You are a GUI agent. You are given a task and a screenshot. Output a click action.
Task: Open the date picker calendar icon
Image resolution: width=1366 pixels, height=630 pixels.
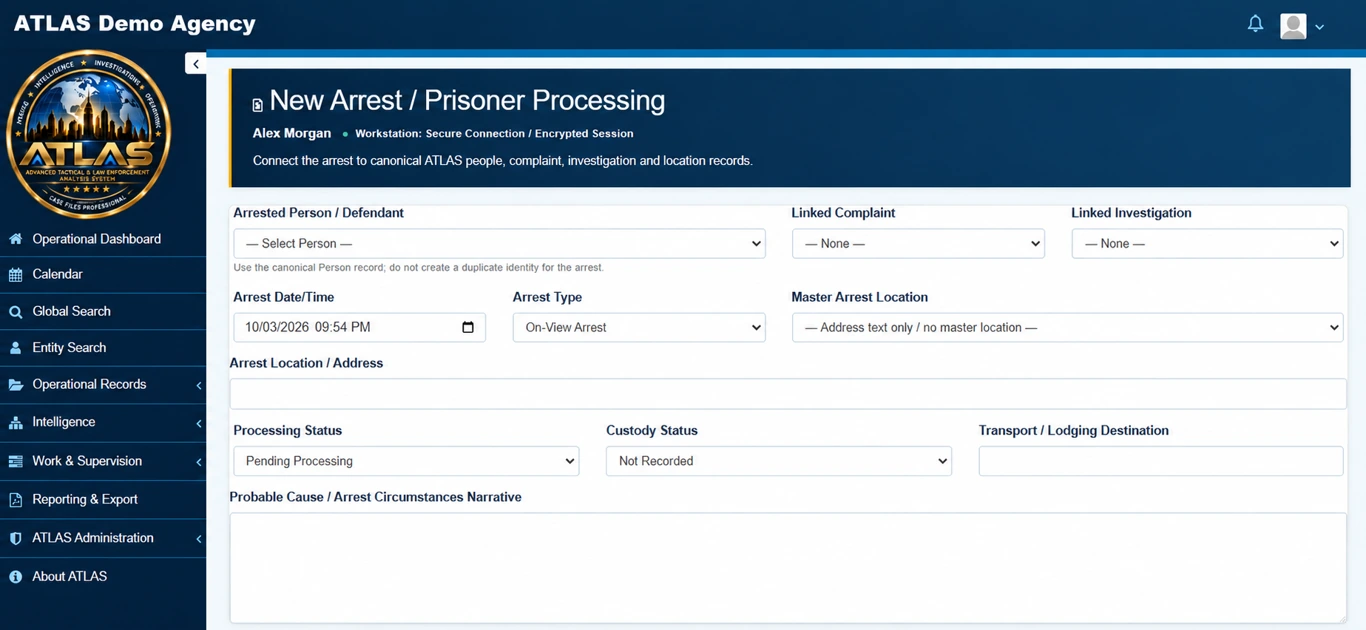468,327
